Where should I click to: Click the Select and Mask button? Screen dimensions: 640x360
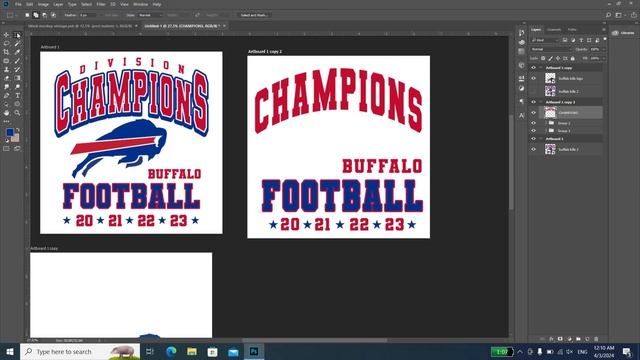pos(254,15)
